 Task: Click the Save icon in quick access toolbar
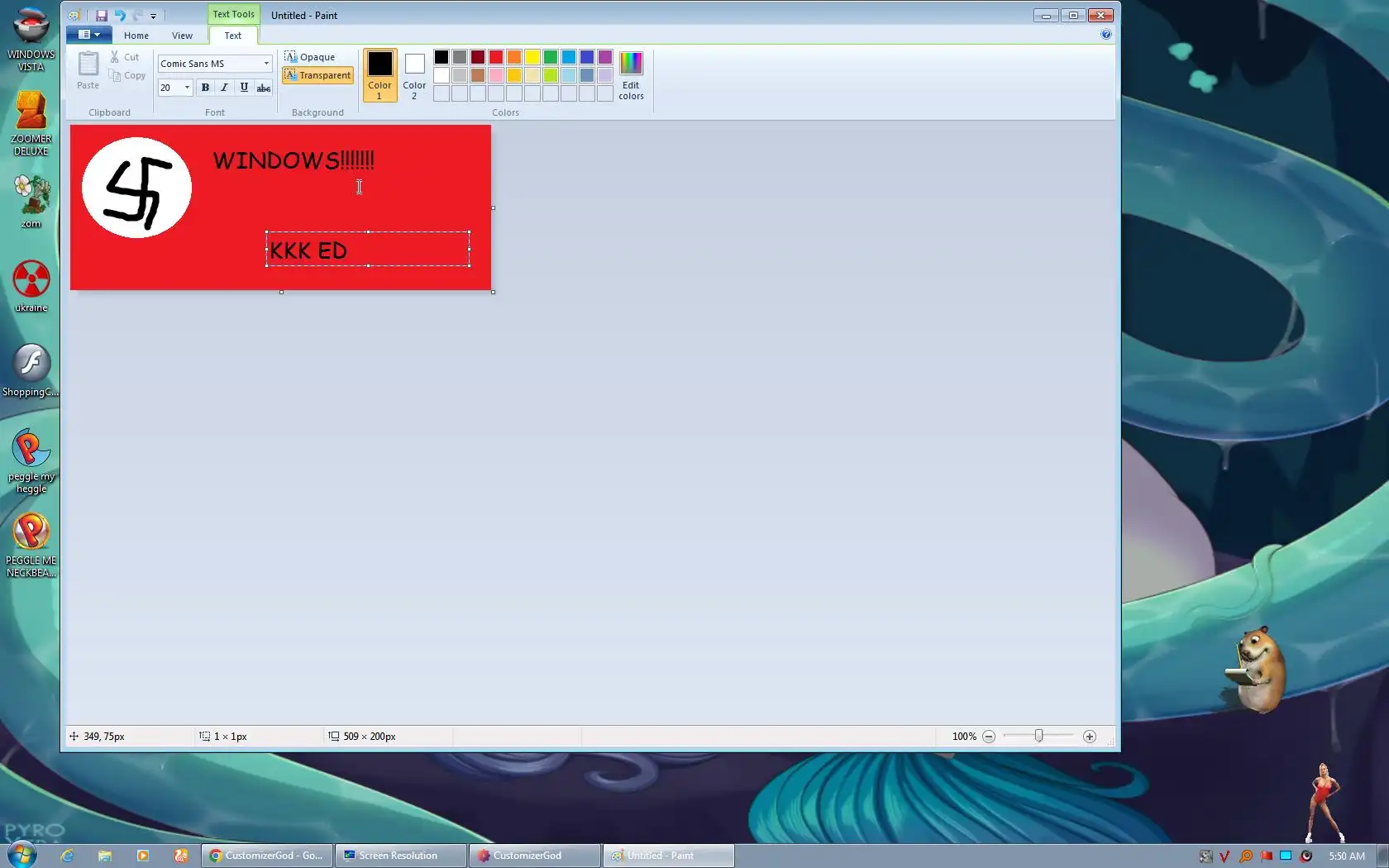[102, 15]
